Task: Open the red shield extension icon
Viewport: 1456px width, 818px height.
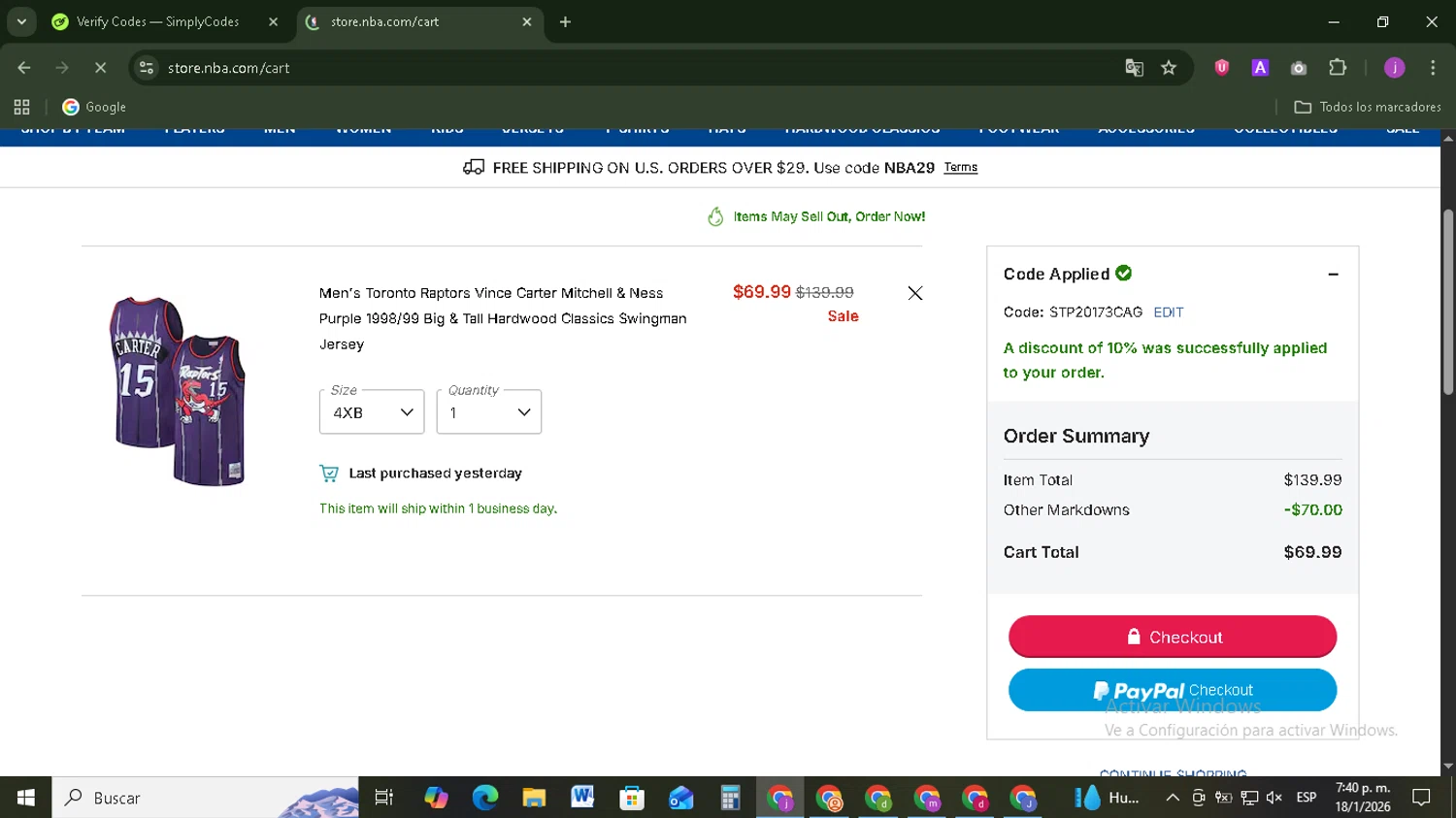Action: coord(1222,68)
